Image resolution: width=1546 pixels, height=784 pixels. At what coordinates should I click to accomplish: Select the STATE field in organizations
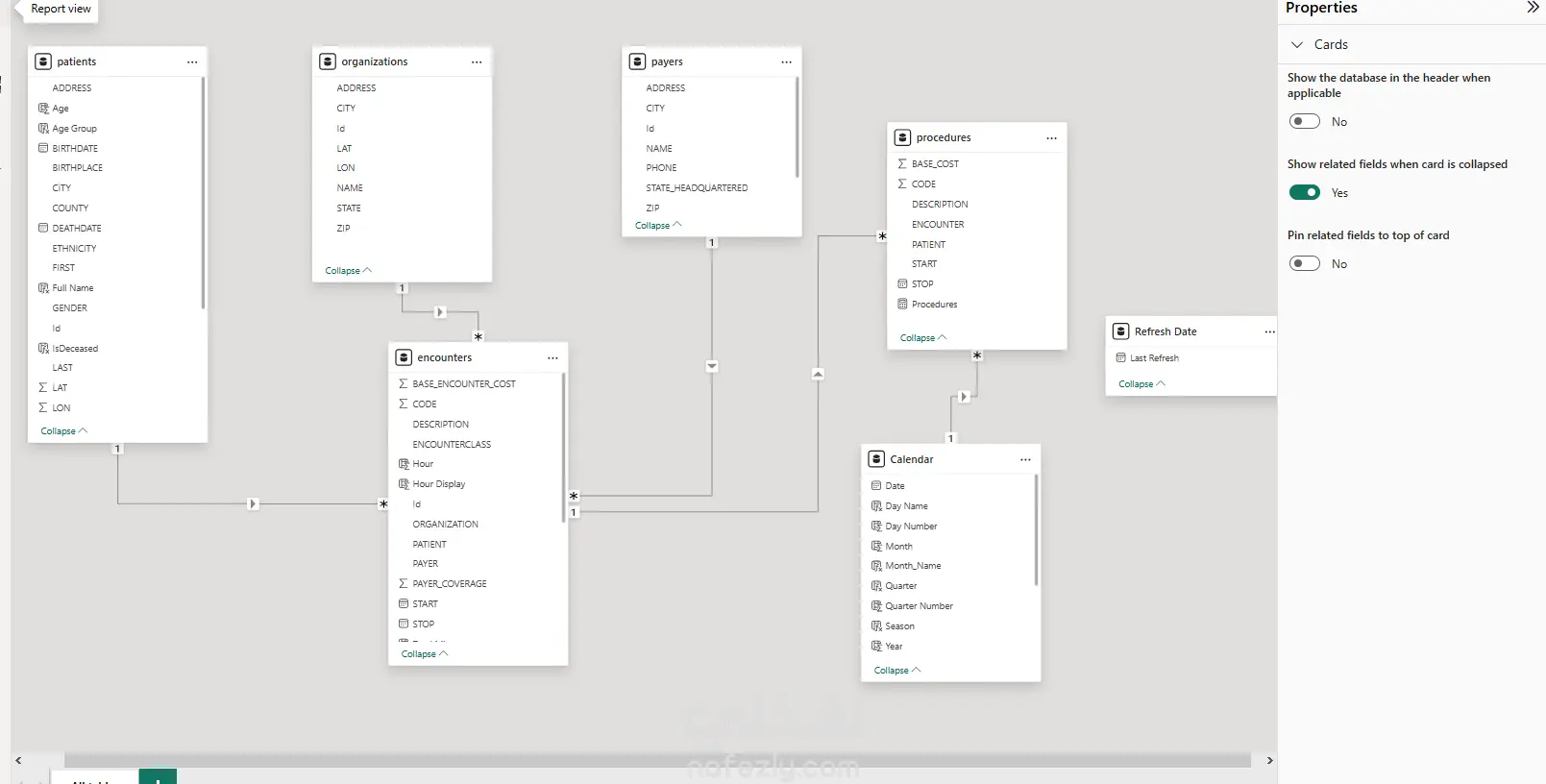click(349, 208)
